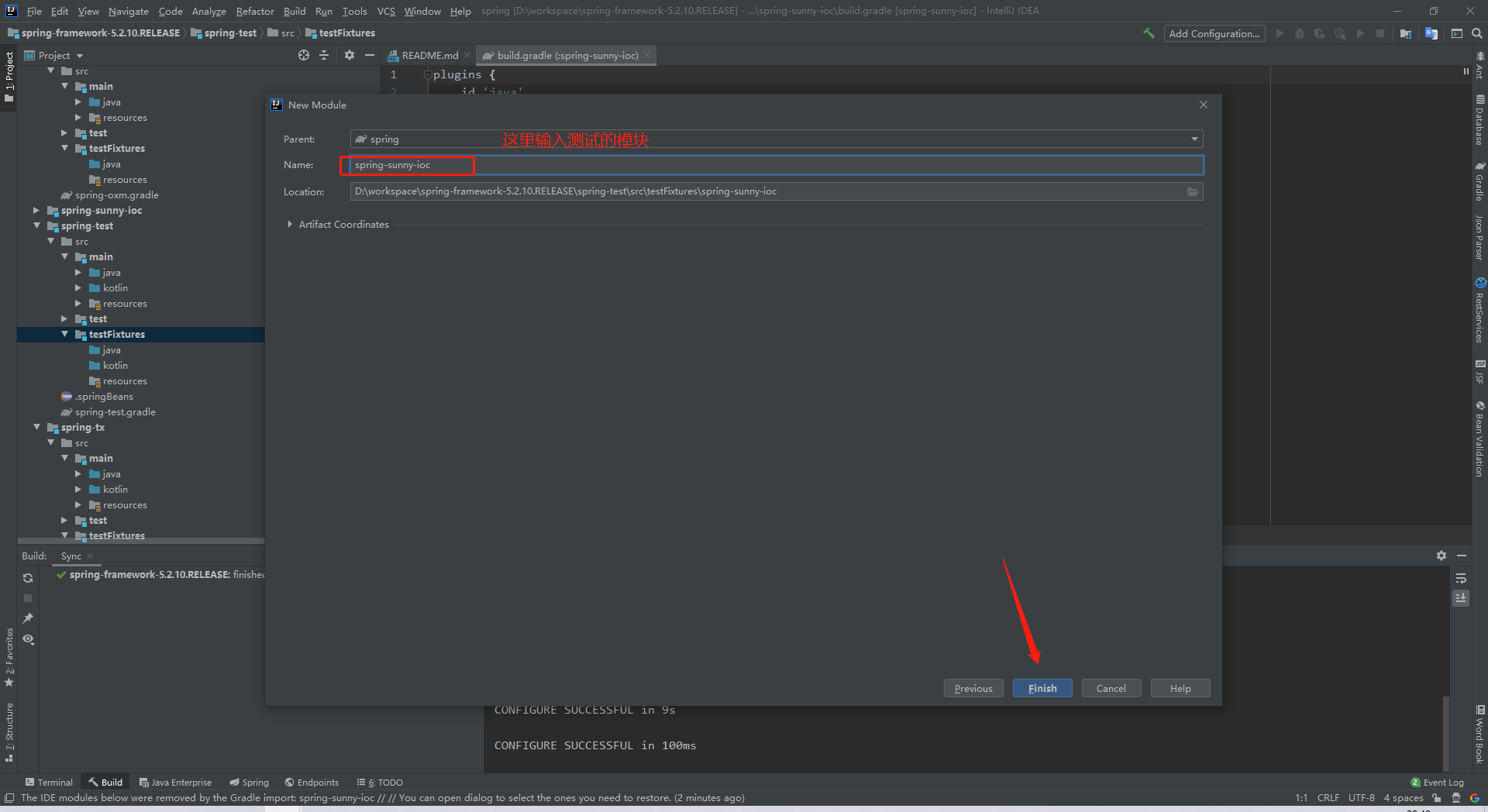Open Project Structure icon in toolbar
Screen dimensions: 1488x812
tap(1406, 33)
